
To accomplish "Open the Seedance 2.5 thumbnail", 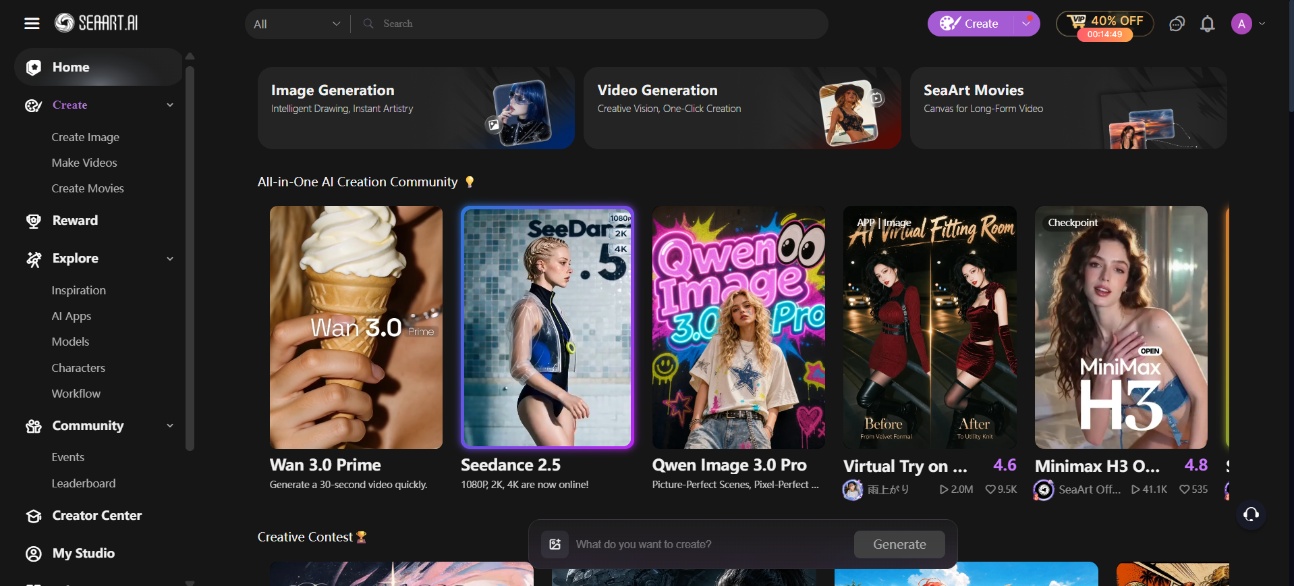I will [x=547, y=327].
